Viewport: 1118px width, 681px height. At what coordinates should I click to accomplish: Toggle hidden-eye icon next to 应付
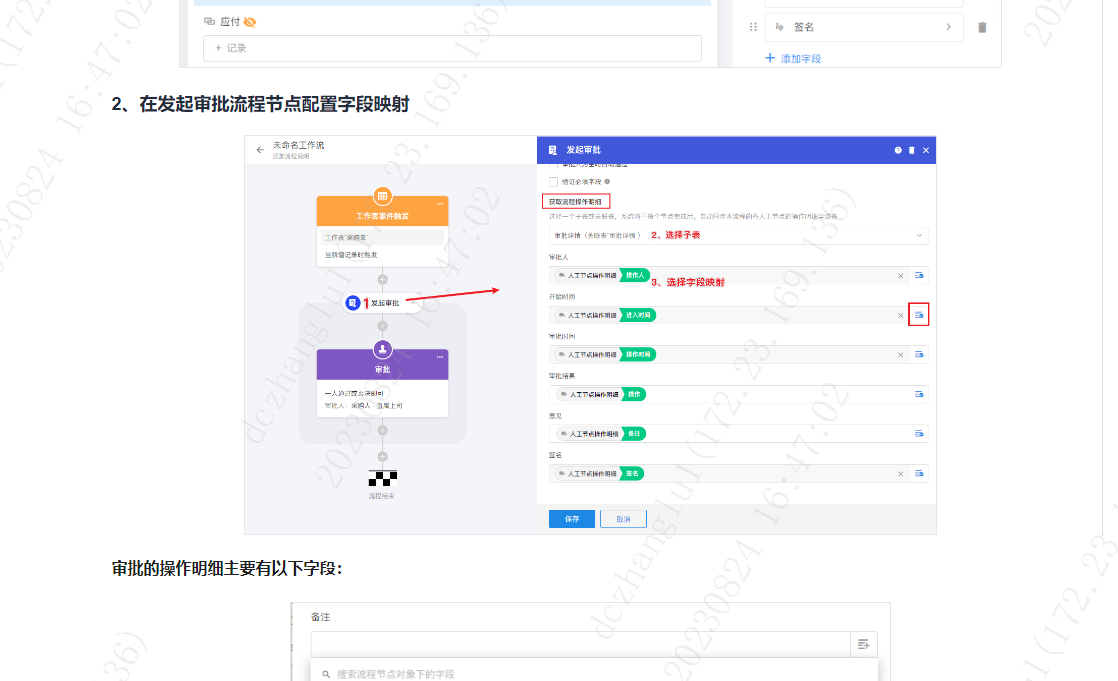tap(250, 22)
